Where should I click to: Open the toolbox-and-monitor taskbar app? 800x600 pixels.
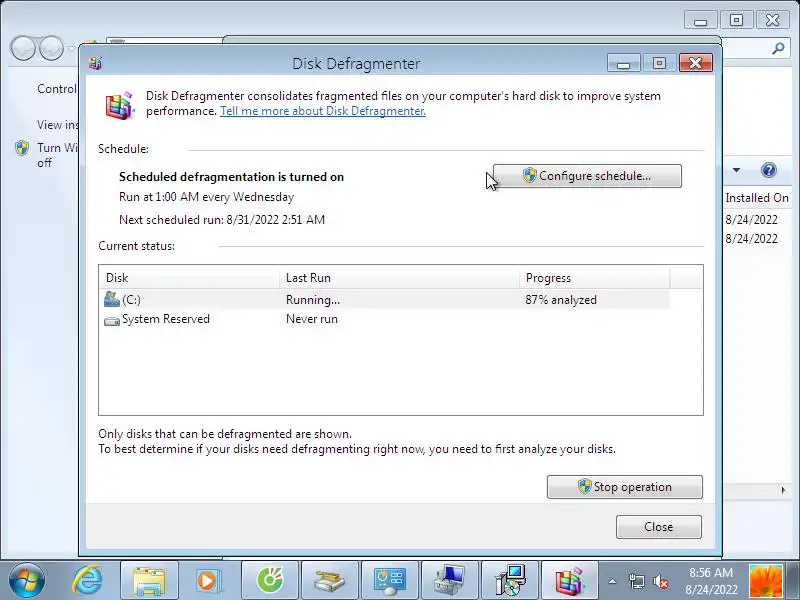450,580
